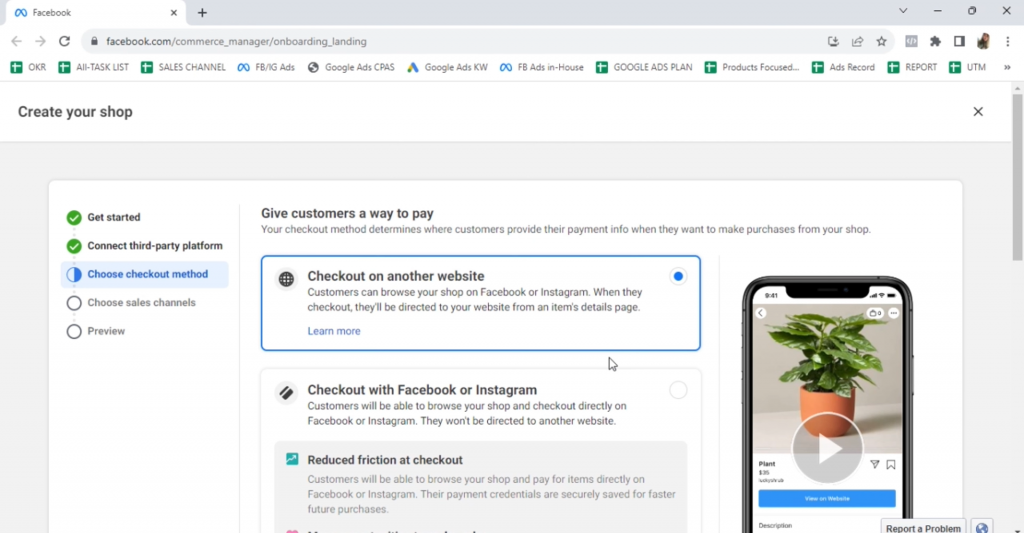
Task: Select Checkout with Facebook or Instagram radio button
Action: [679, 390]
